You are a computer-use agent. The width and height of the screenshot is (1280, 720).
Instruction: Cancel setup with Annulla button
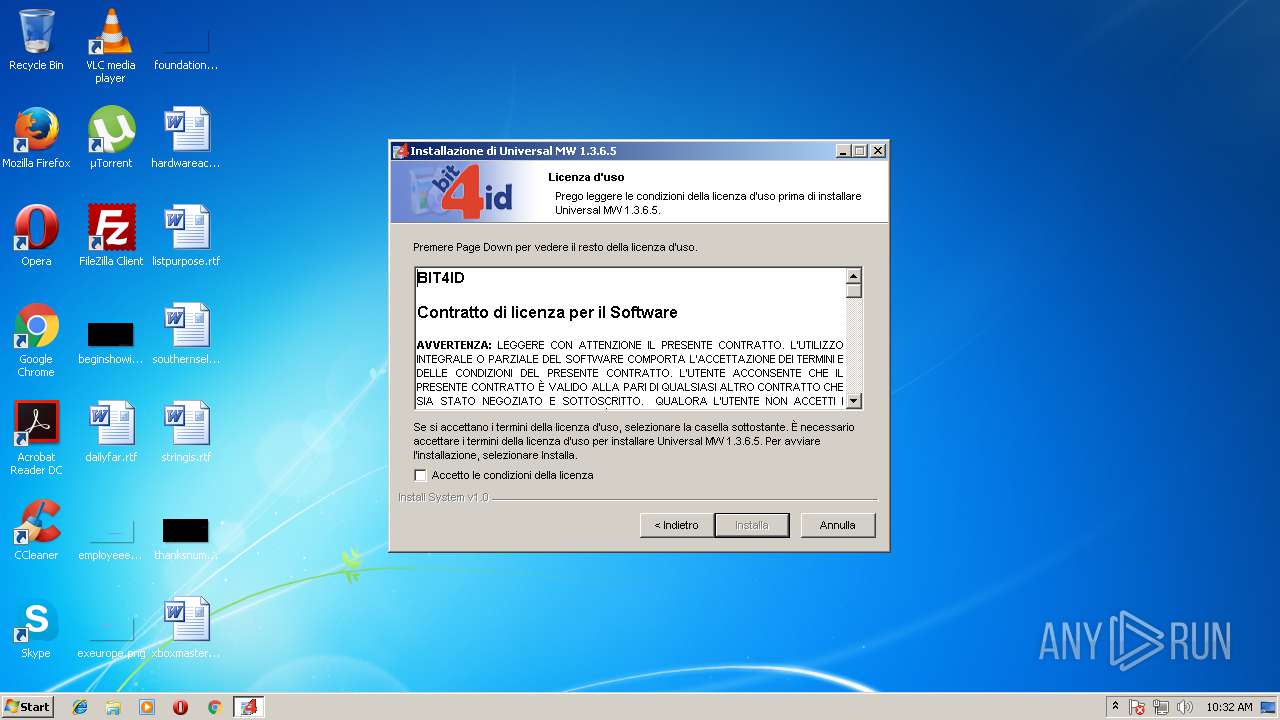838,525
